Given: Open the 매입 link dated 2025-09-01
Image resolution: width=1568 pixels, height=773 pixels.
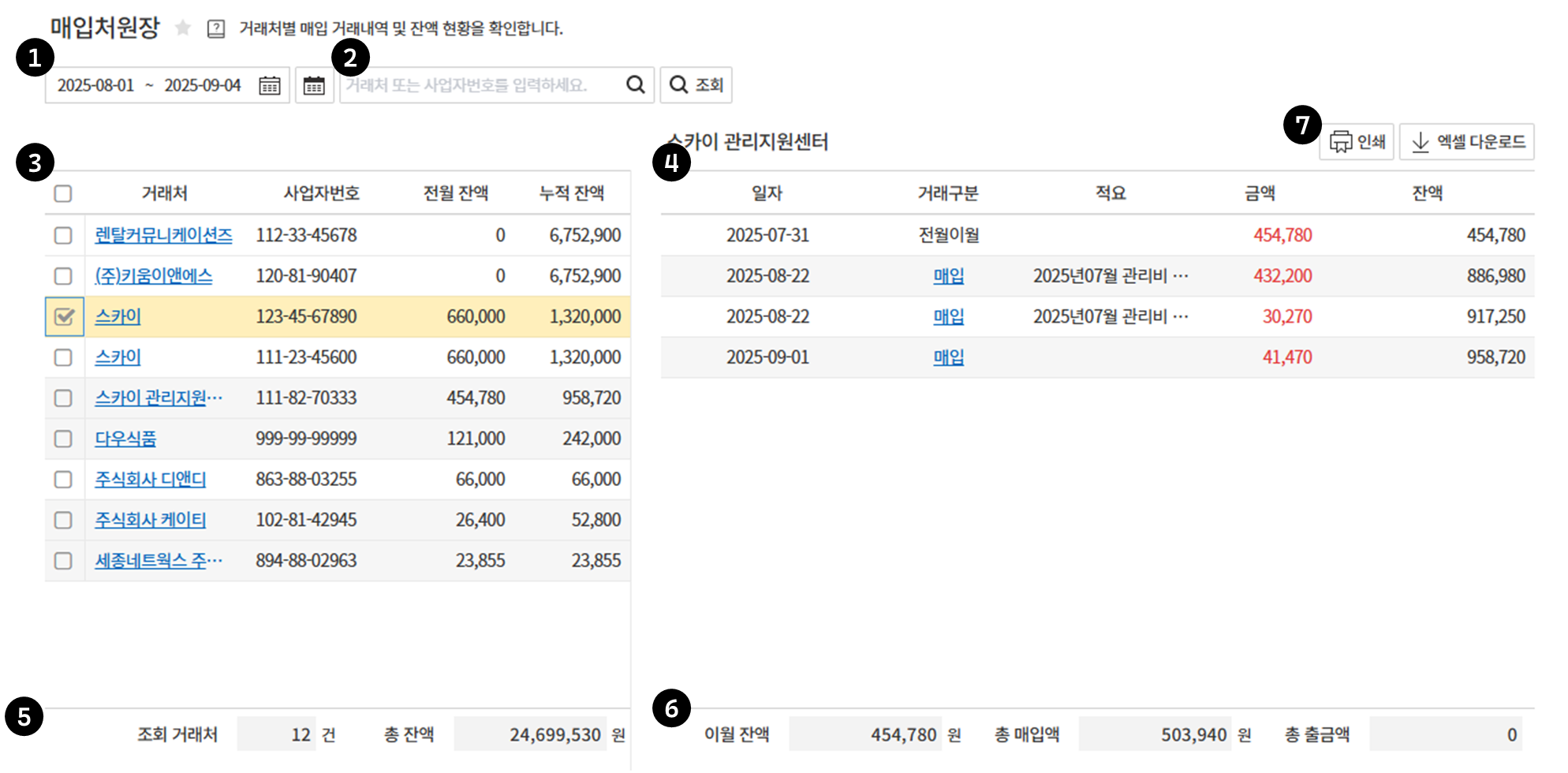Looking at the screenshot, I should point(948,357).
